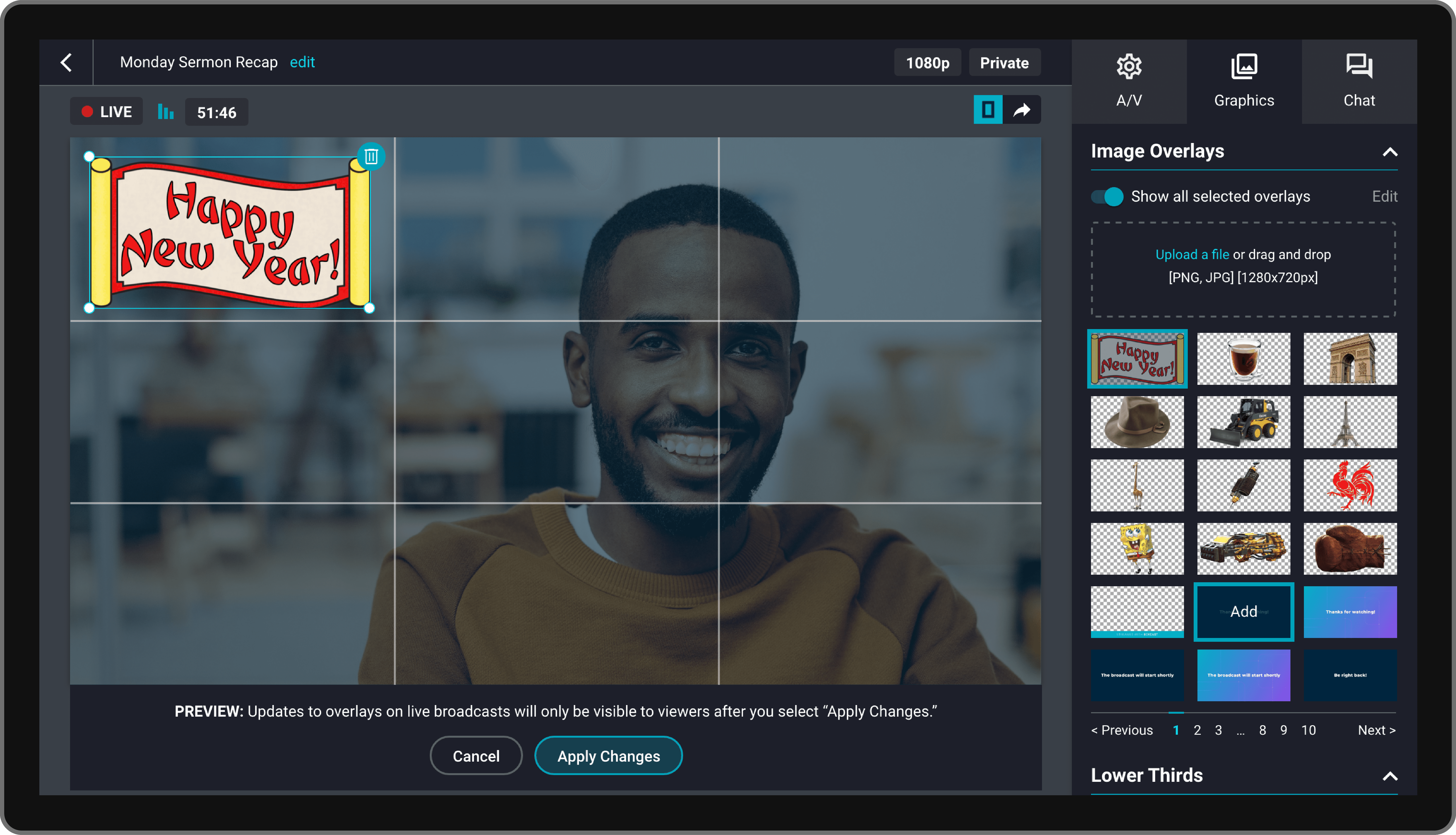Select the dark broadcast will start shortly overlay
Viewport: 1456px width, 835px height.
(1137, 676)
